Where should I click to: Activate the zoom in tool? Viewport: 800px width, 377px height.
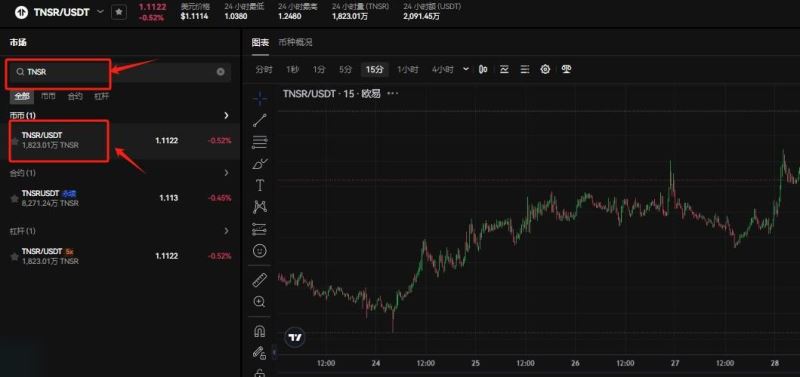260,301
